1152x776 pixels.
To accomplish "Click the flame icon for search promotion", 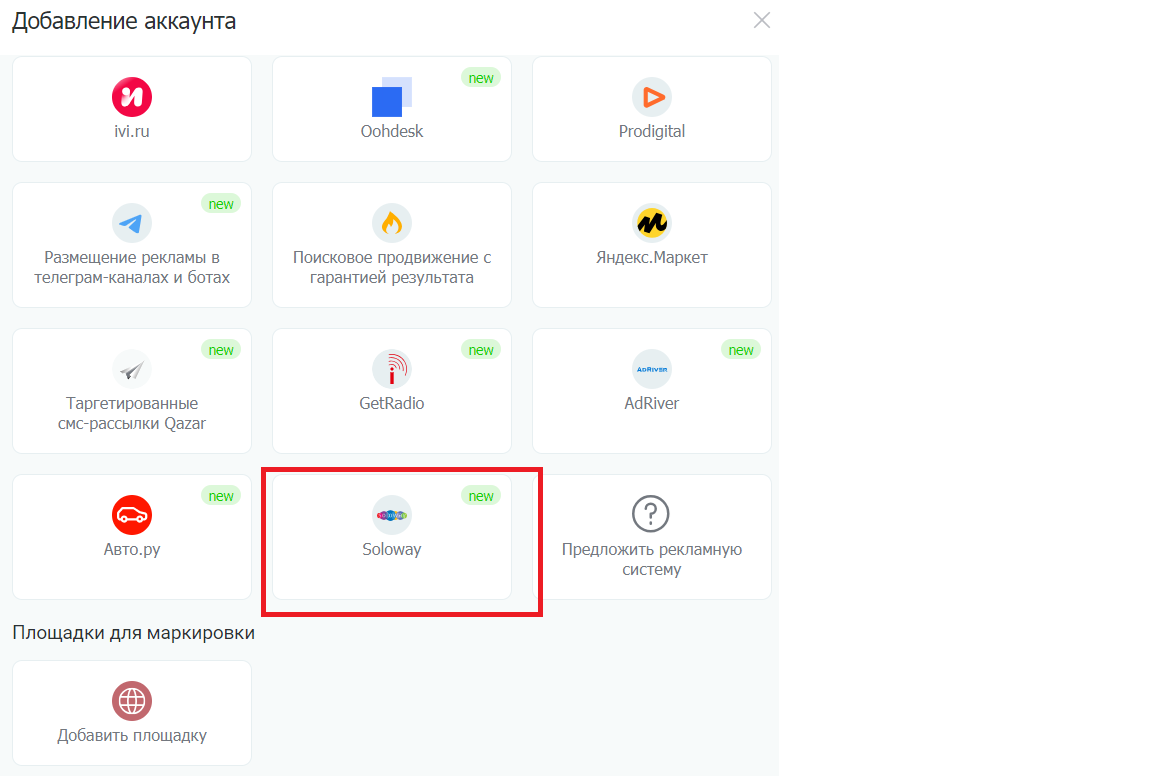I will pyautogui.click(x=392, y=223).
